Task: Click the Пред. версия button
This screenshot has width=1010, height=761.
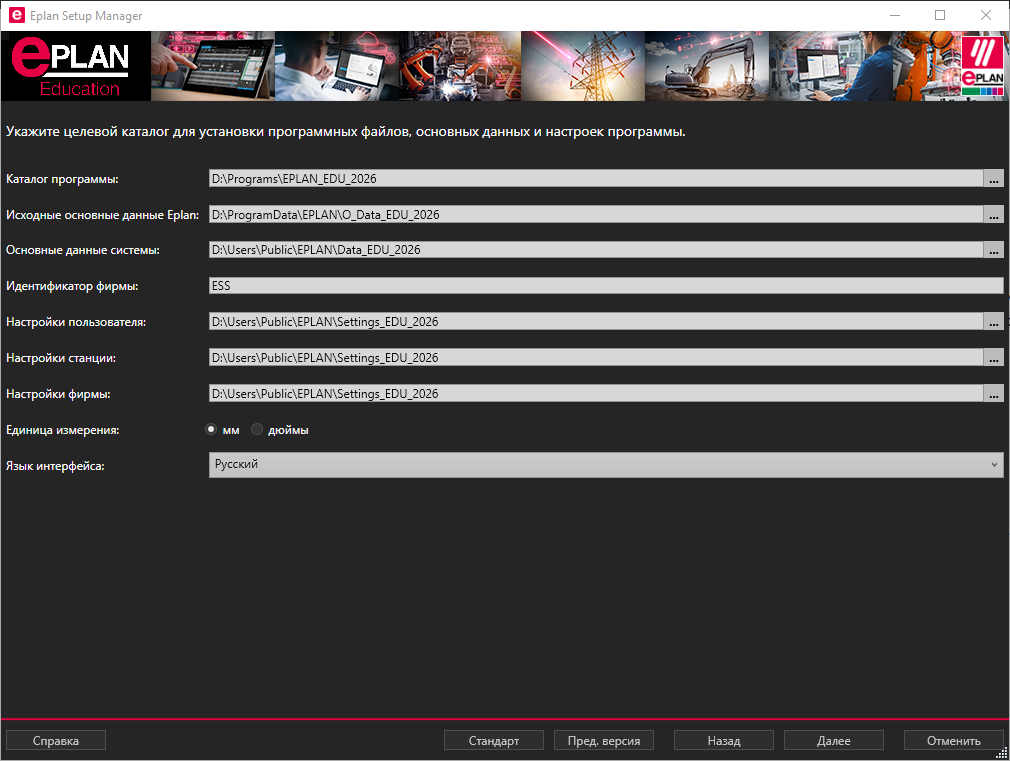Action: pyautogui.click(x=604, y=740)
